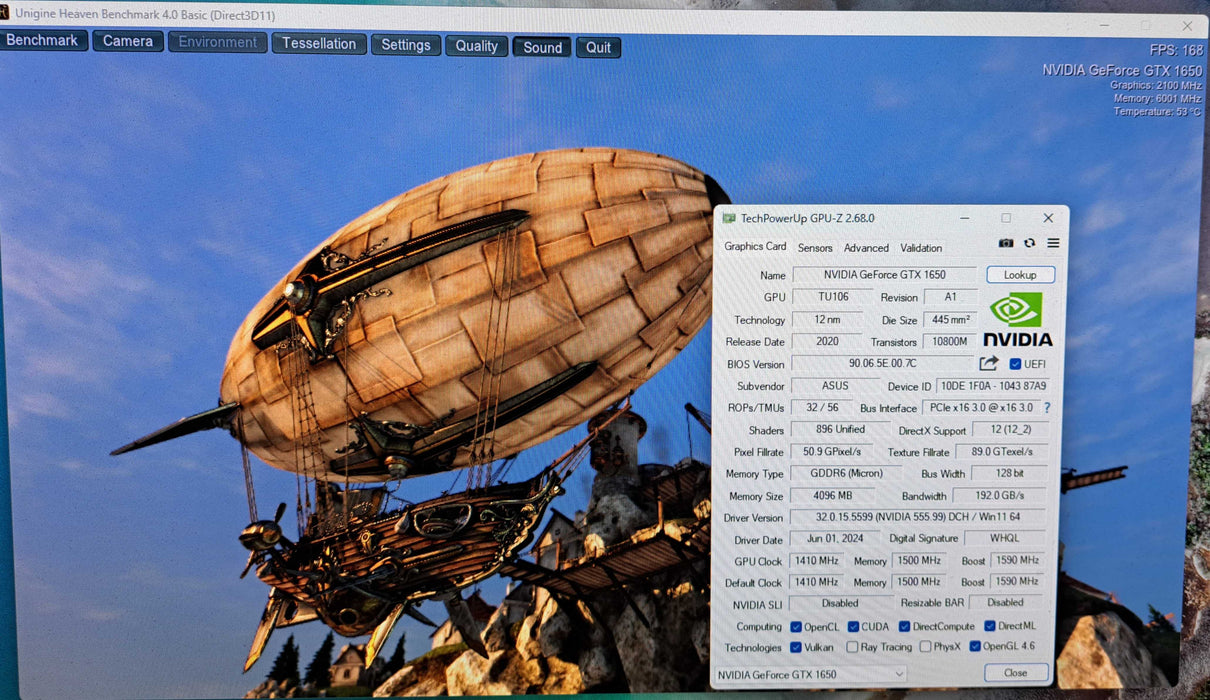Click the Transistors value 10800M

pyautogui.click(x=950, y=342)
